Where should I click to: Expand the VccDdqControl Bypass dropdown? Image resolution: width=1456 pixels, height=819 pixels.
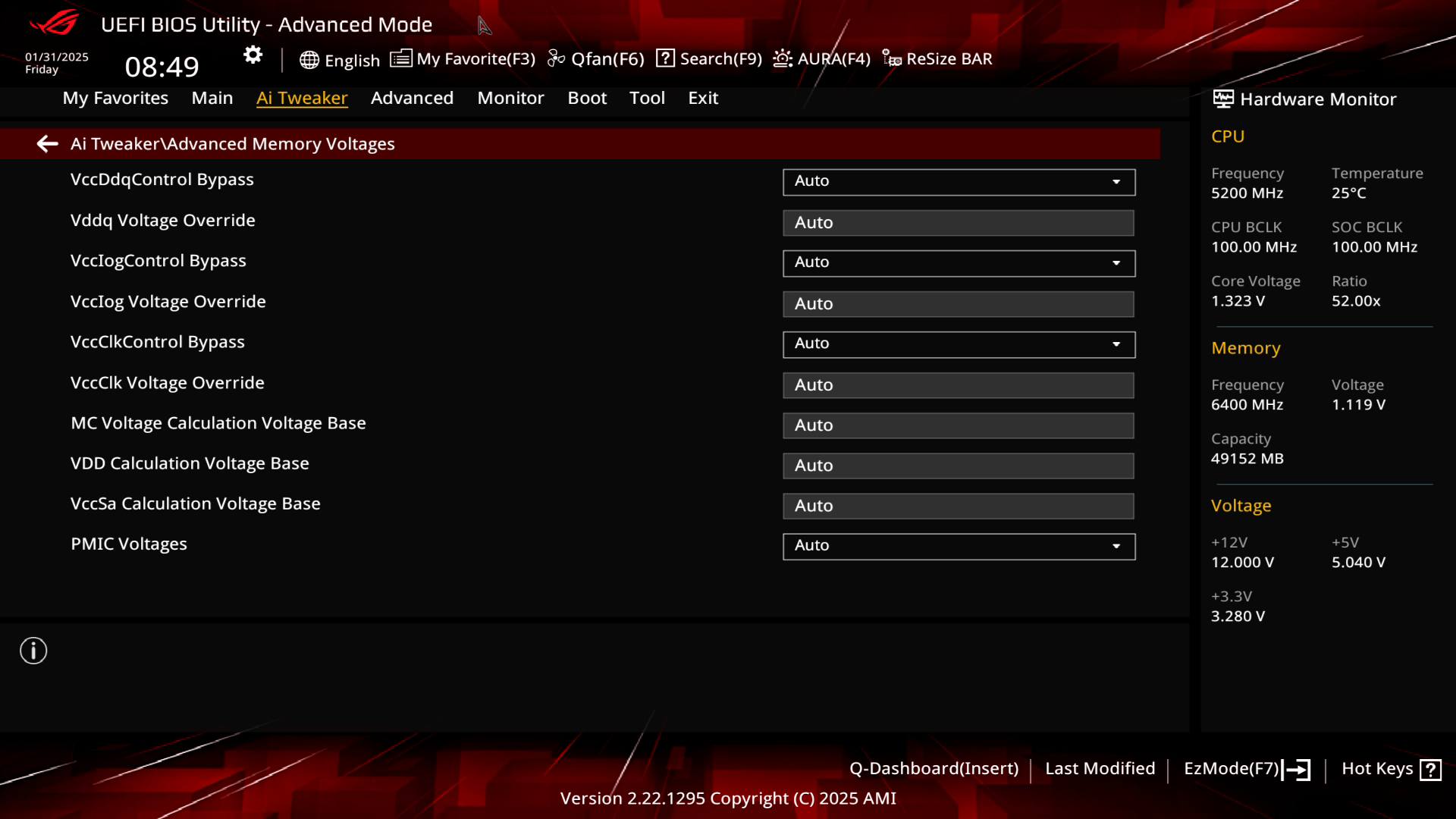click(x=1116, y=180)
